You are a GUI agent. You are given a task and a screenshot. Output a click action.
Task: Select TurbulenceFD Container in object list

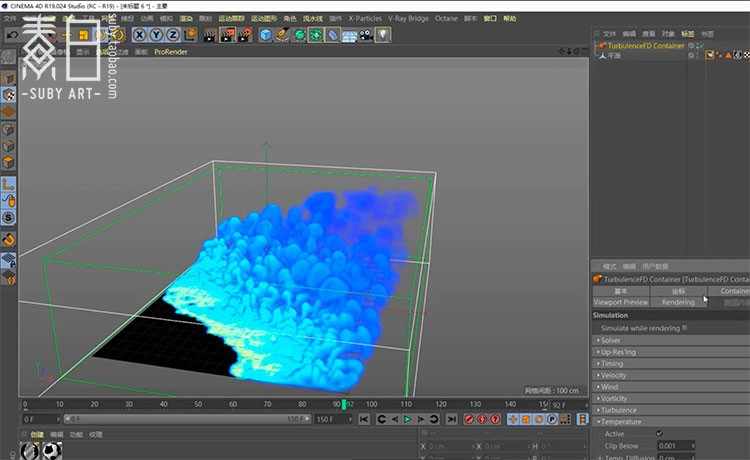(x=646, y=46)
